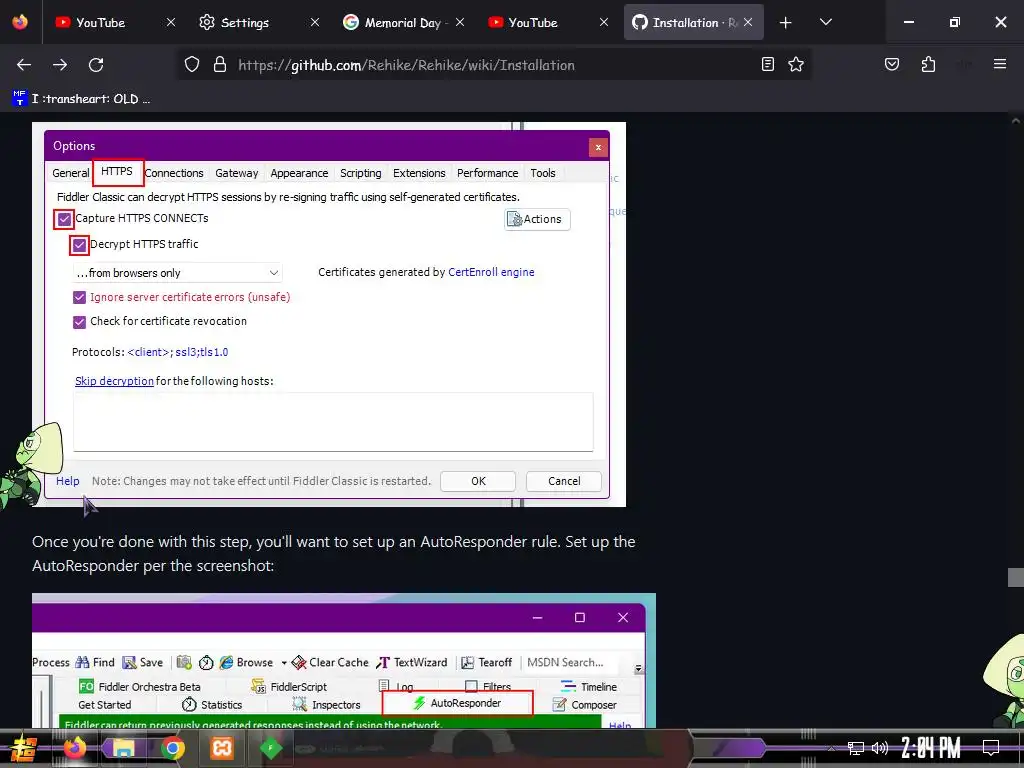Select the Connections tab in Options

click(x=174, y=173)
